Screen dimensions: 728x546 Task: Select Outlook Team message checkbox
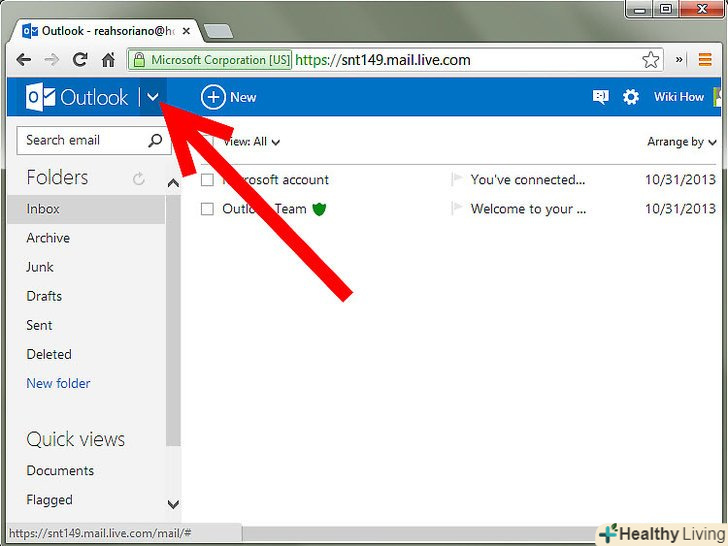point(207,209)
